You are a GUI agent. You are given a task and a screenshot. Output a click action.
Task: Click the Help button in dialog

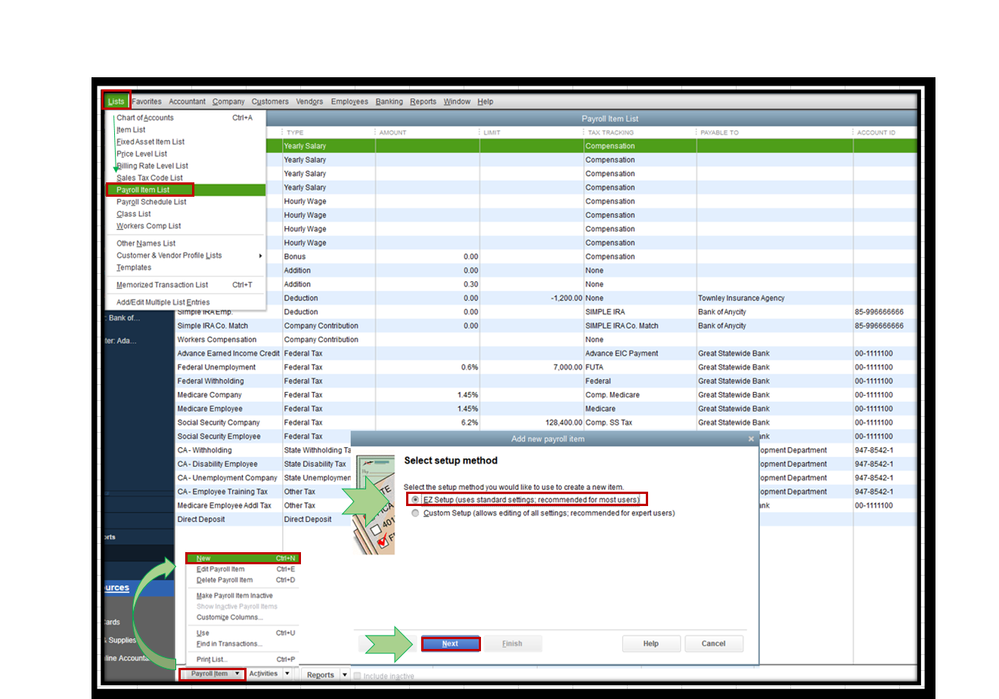click(x=650, y=644)
